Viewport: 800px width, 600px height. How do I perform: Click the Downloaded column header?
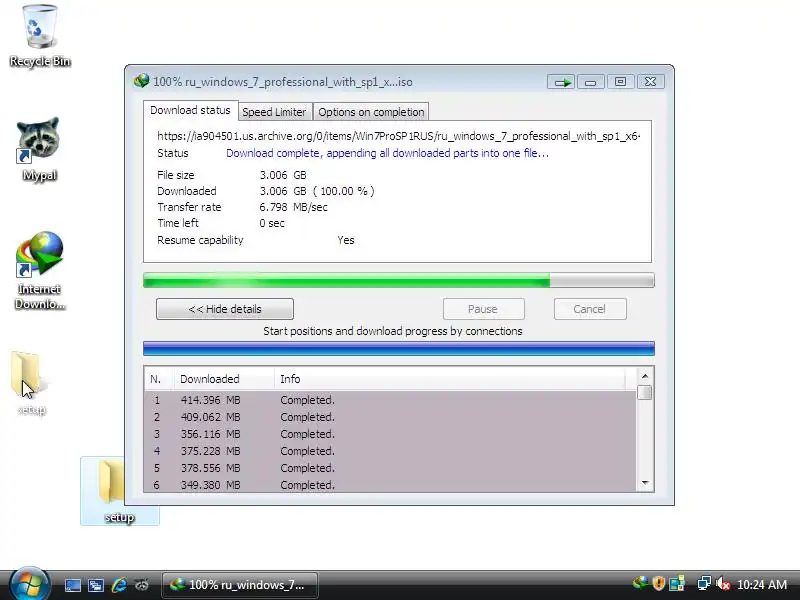[224, 379]
